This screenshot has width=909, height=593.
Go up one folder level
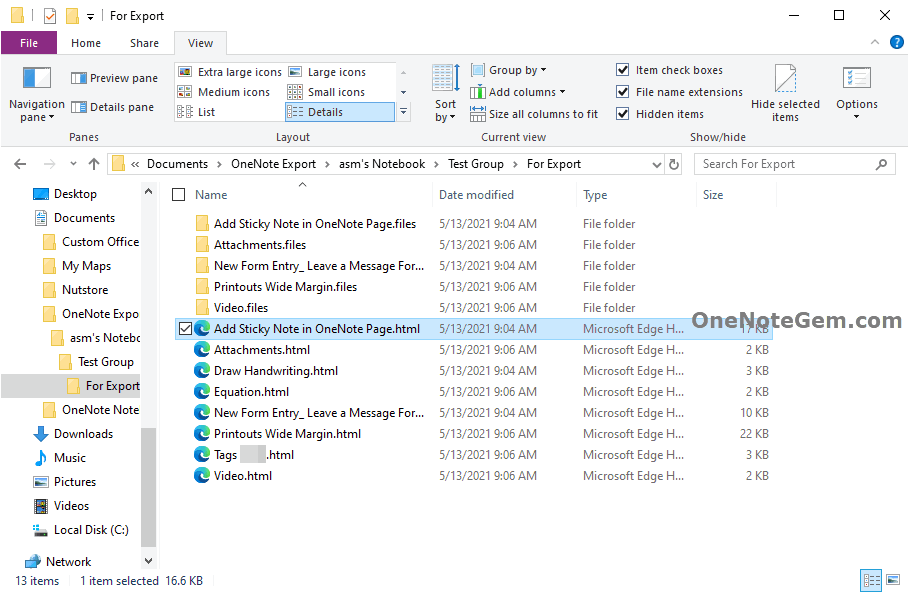(x=94, y=163)
